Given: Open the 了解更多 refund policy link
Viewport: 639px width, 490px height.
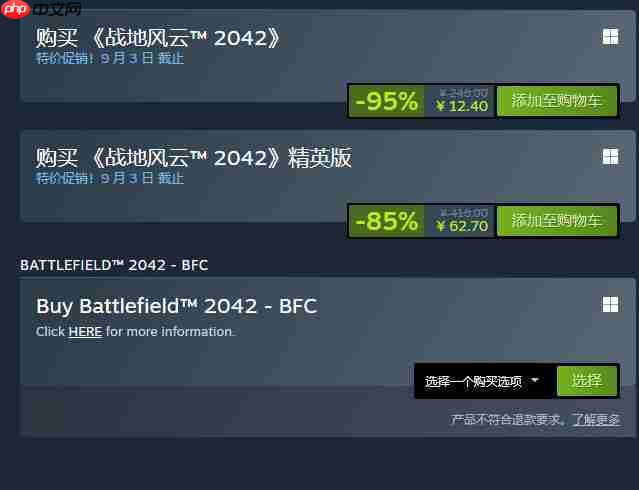Looking at the screenshot, I should point(596,419).
